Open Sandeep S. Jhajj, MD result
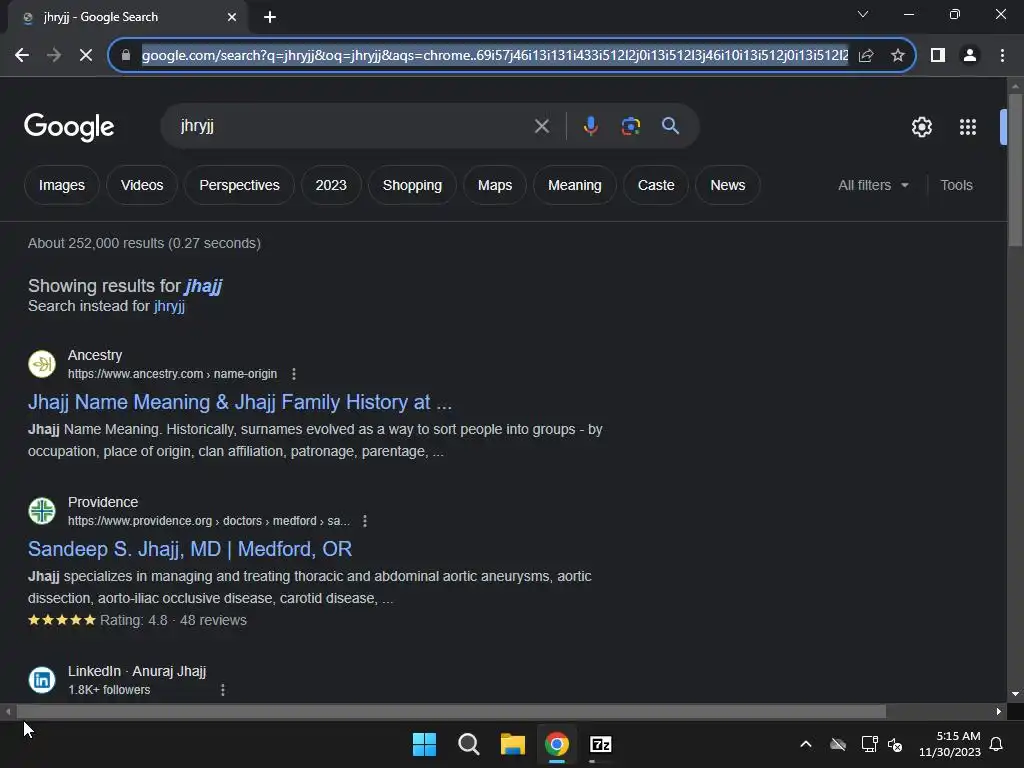1024x768 pixels. pos(189,549)
